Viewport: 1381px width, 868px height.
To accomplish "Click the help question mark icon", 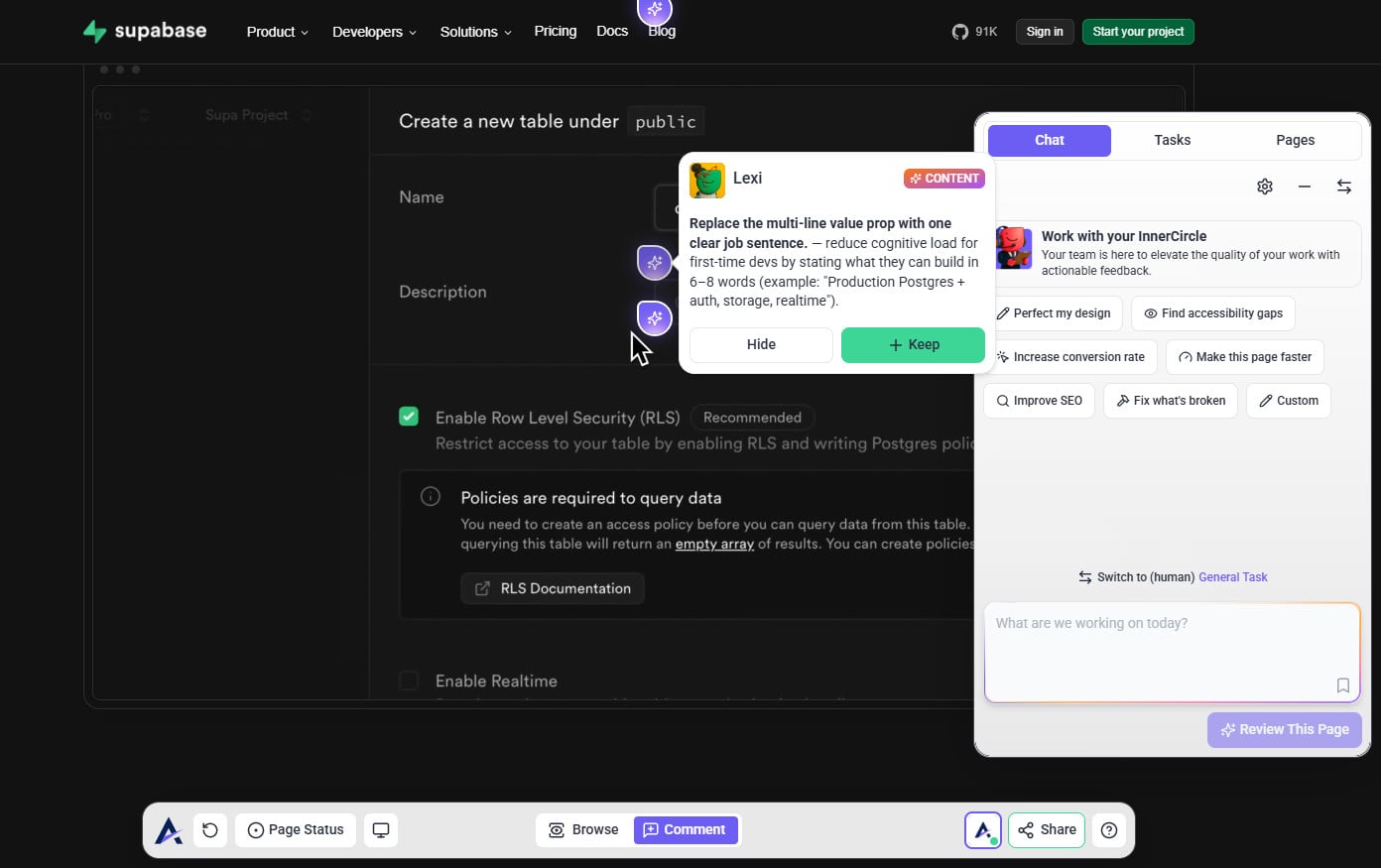I will (x=1109, y=830).
